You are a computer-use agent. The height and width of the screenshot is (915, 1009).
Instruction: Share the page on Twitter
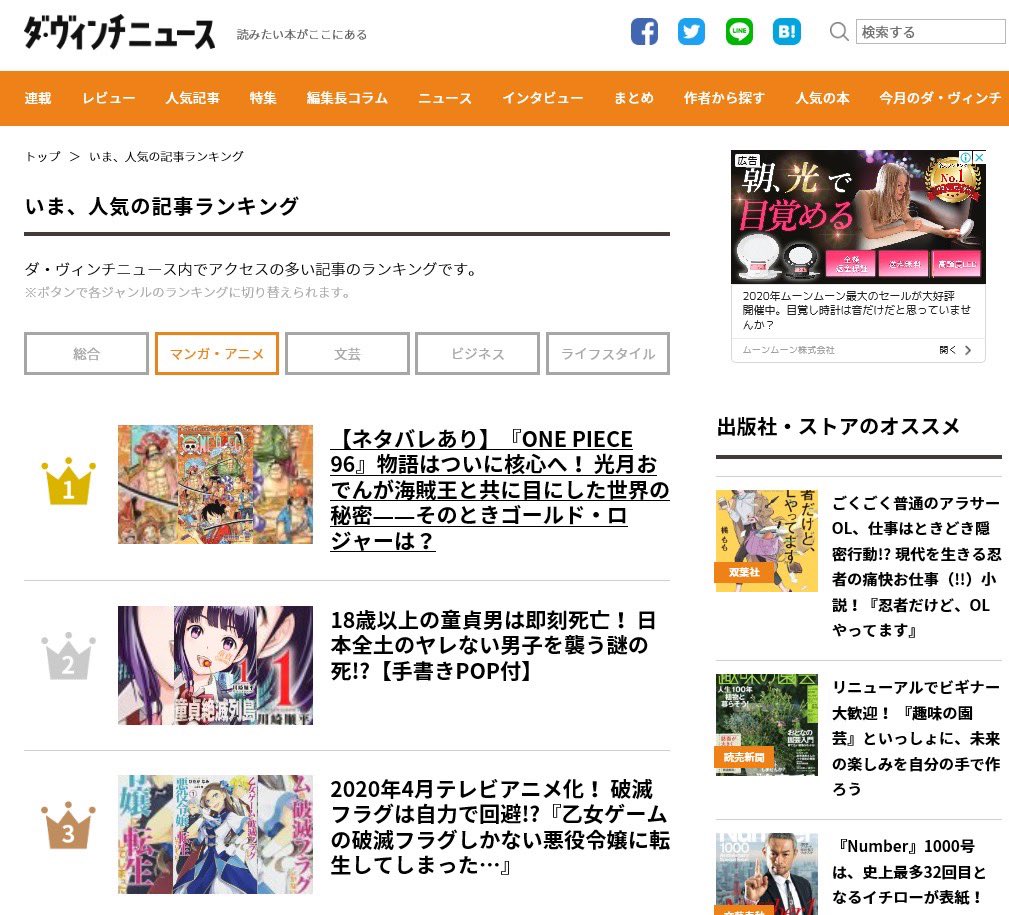pos(691,32)
